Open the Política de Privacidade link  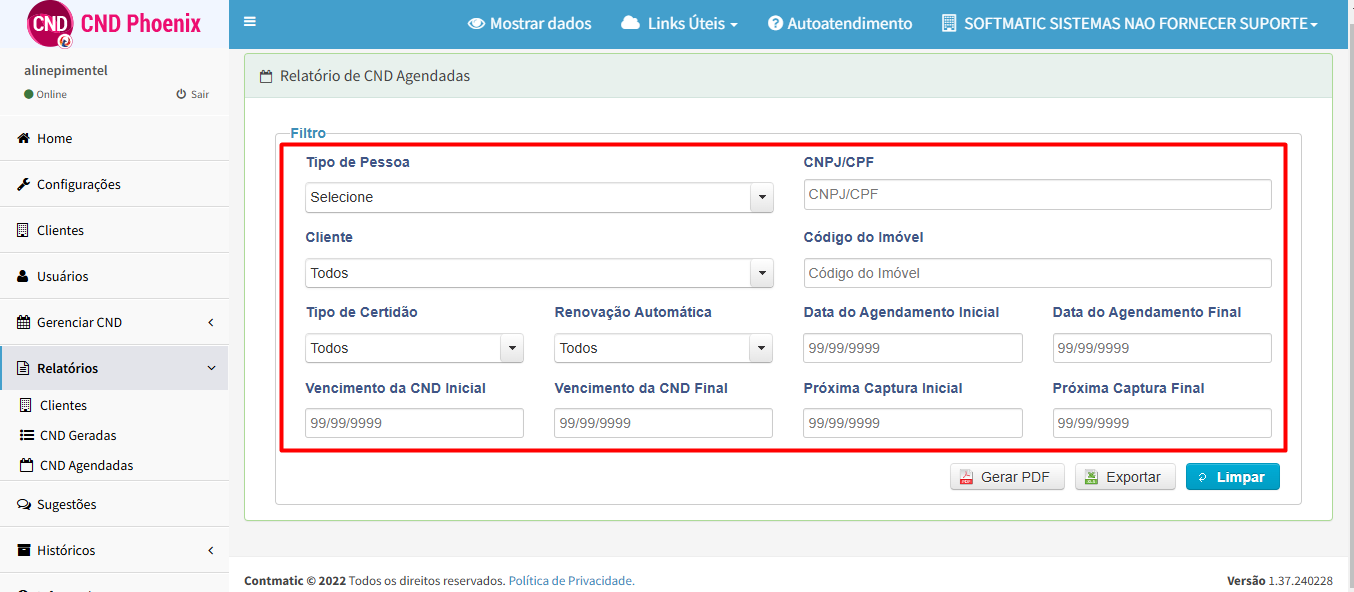(x=571, y=581)
